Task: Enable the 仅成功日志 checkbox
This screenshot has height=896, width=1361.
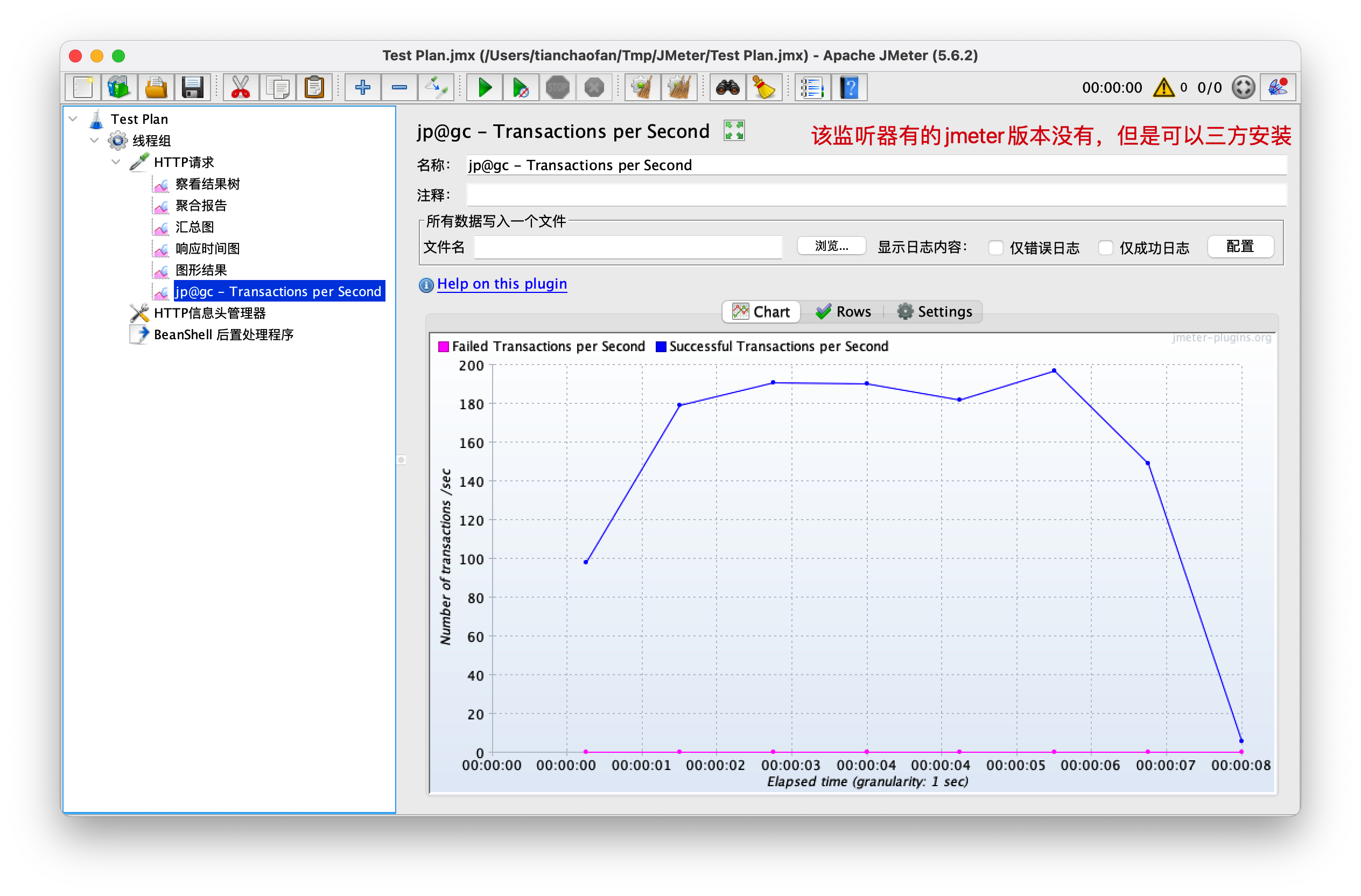Action: (x=1106, y=248)
